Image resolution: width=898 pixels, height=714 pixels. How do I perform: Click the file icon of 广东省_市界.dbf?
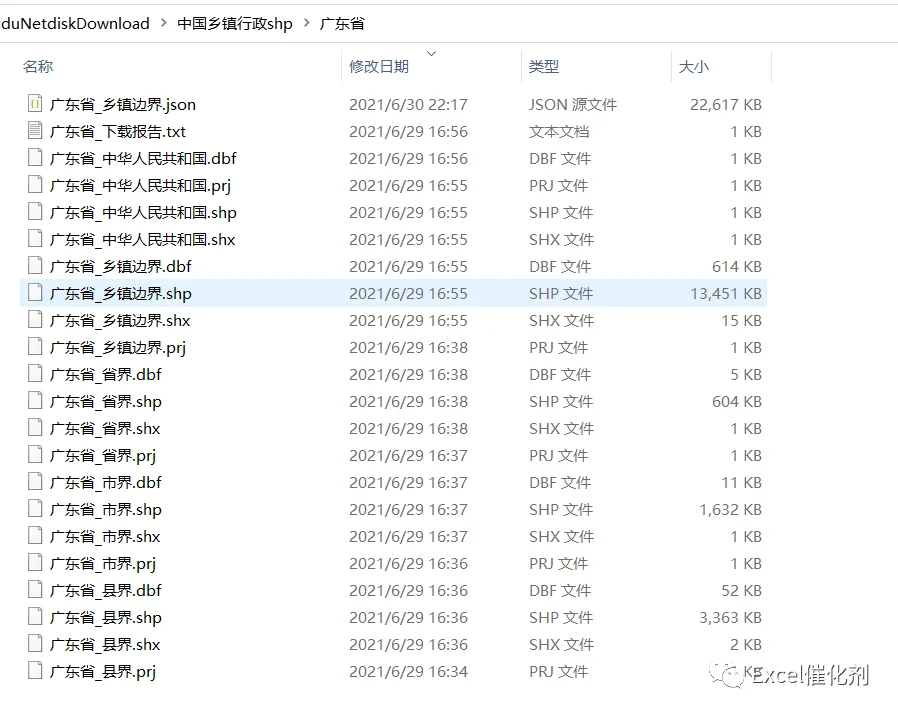point(35,482)
